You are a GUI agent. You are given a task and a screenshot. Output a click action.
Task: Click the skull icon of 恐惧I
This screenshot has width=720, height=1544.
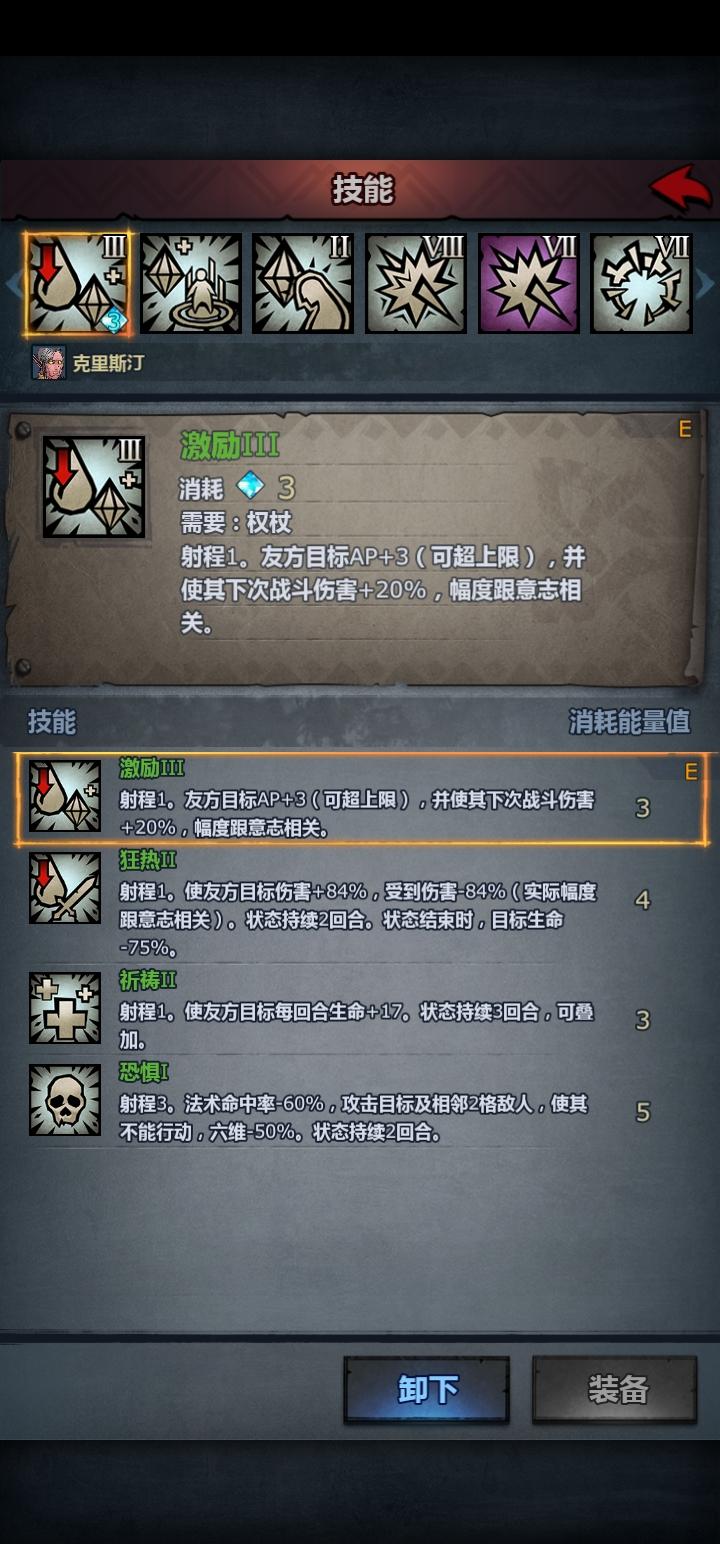coord(65,1100)
